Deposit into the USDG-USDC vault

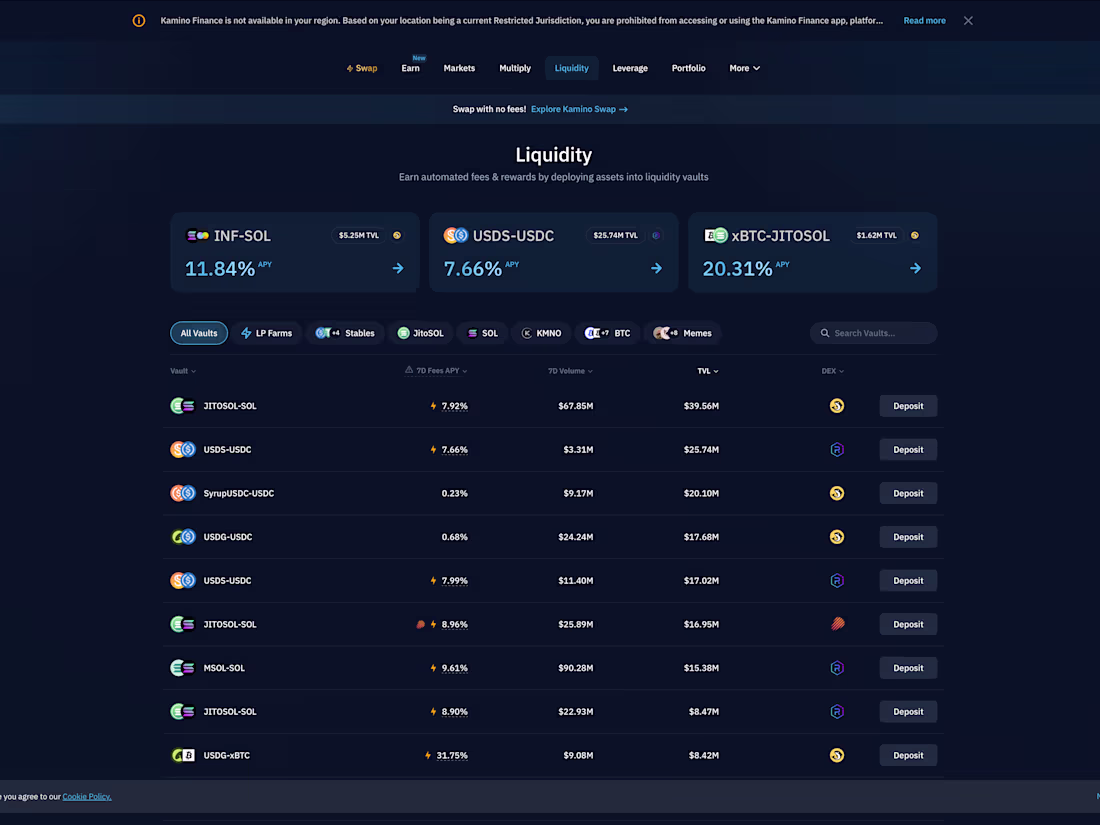(908, 537)
